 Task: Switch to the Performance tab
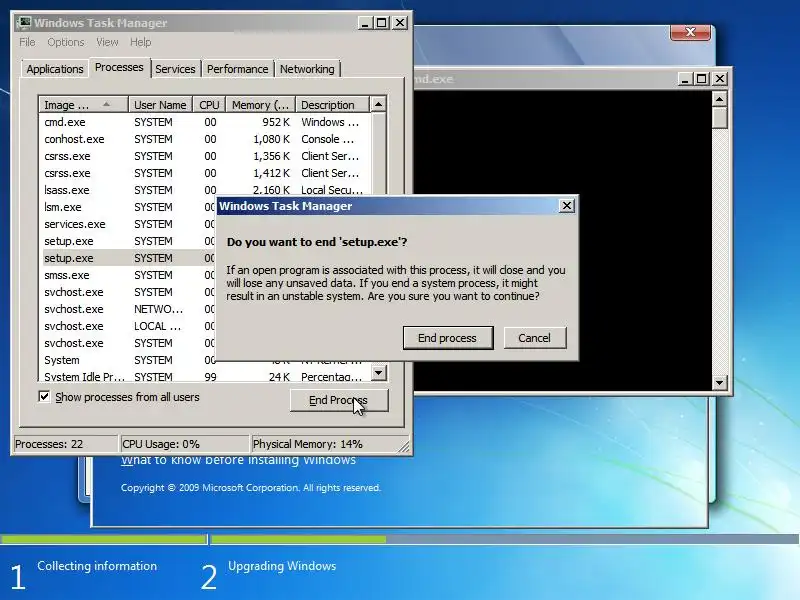pyautogui.click(x=237, y=69)
